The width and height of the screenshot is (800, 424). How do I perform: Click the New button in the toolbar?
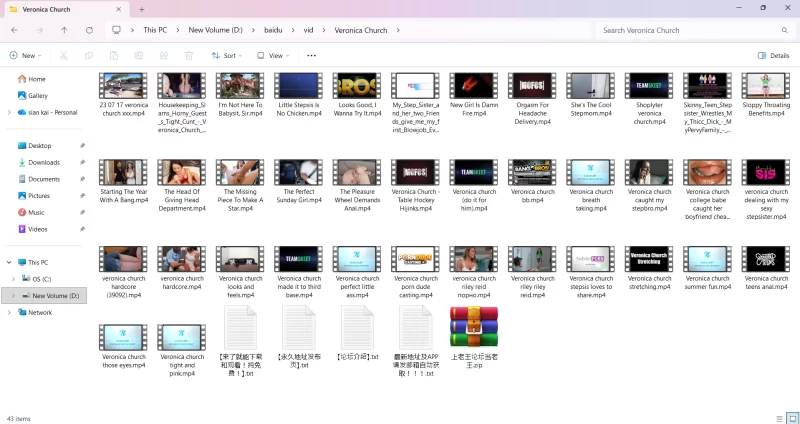(26, 56)
